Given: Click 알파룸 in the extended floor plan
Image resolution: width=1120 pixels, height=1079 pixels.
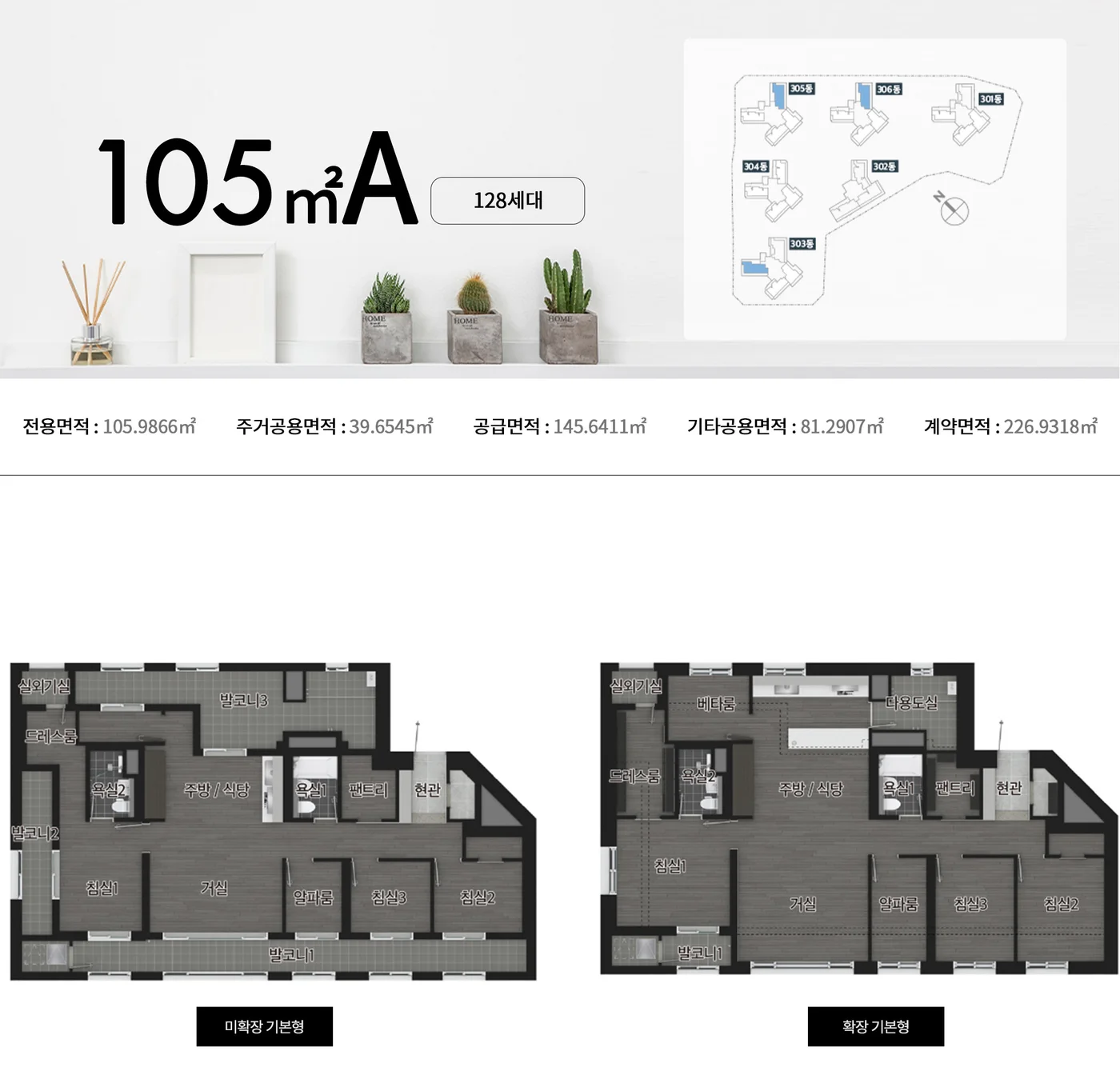Looking at the screenshot, I should (898, 904).
